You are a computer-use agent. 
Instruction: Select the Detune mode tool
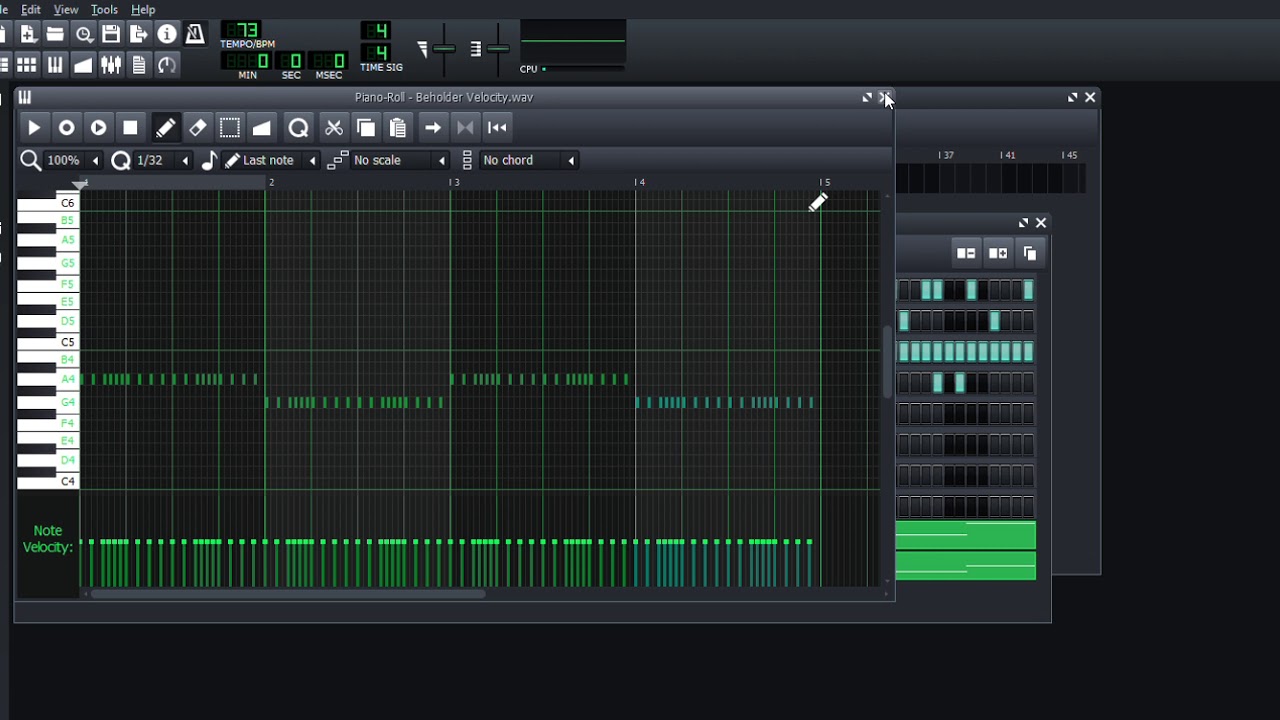click(x=262, y=127)
